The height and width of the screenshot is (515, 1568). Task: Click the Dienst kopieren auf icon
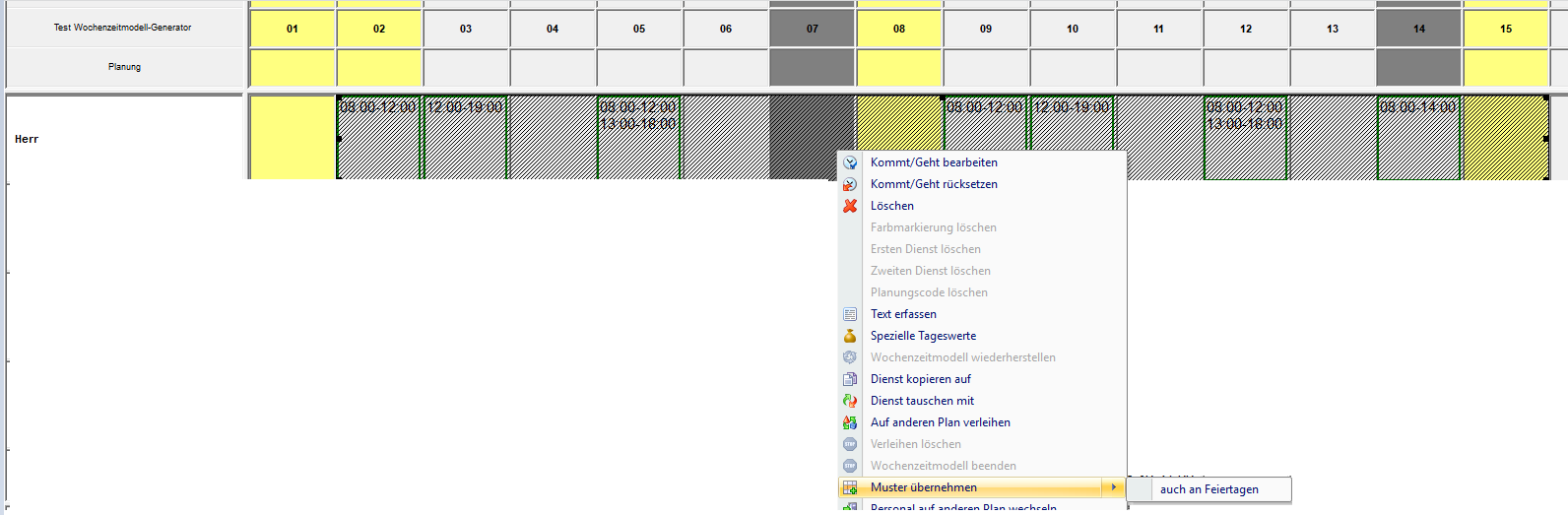pos(850,379)
